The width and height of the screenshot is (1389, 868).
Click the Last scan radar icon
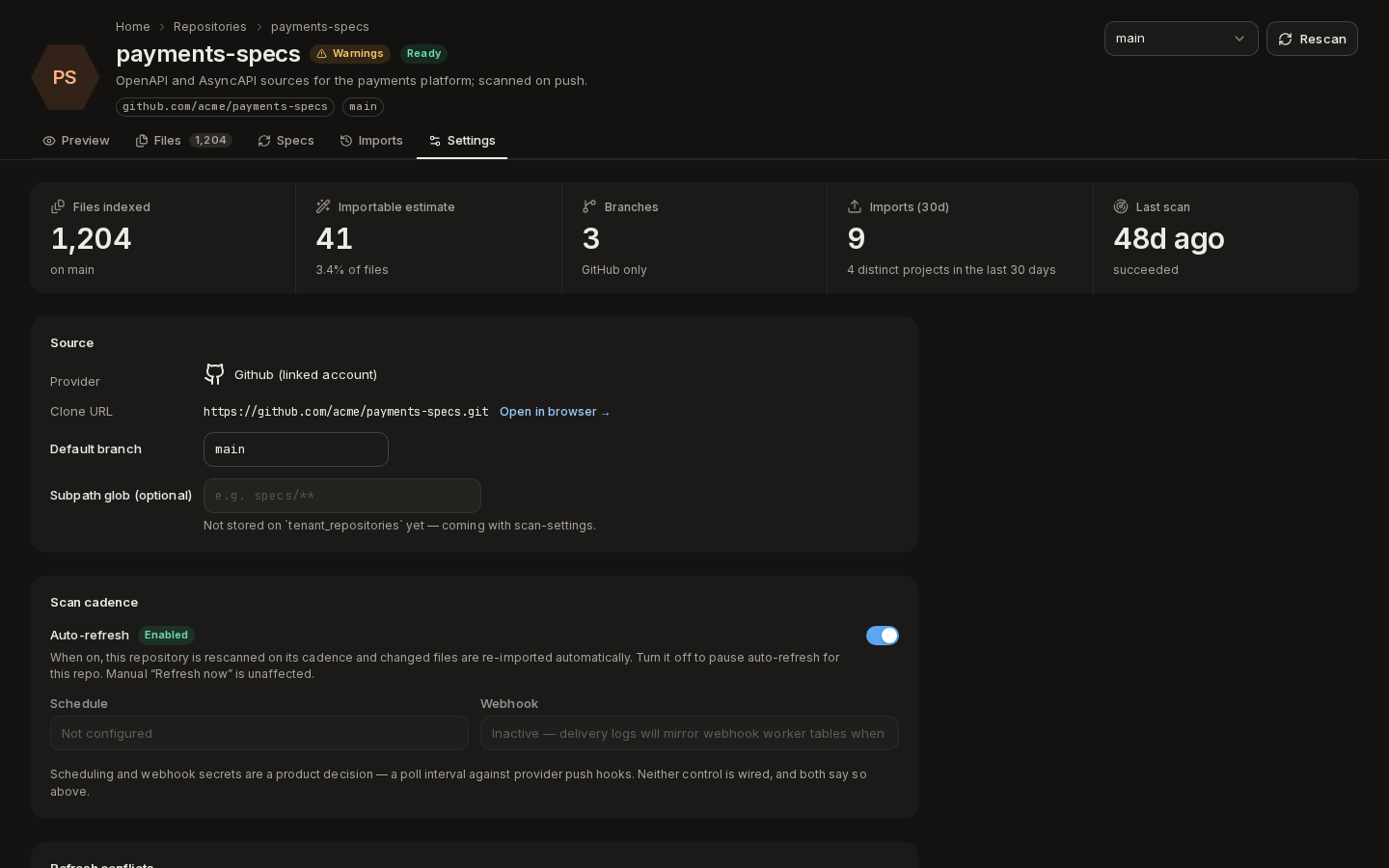click(1121, 206)
